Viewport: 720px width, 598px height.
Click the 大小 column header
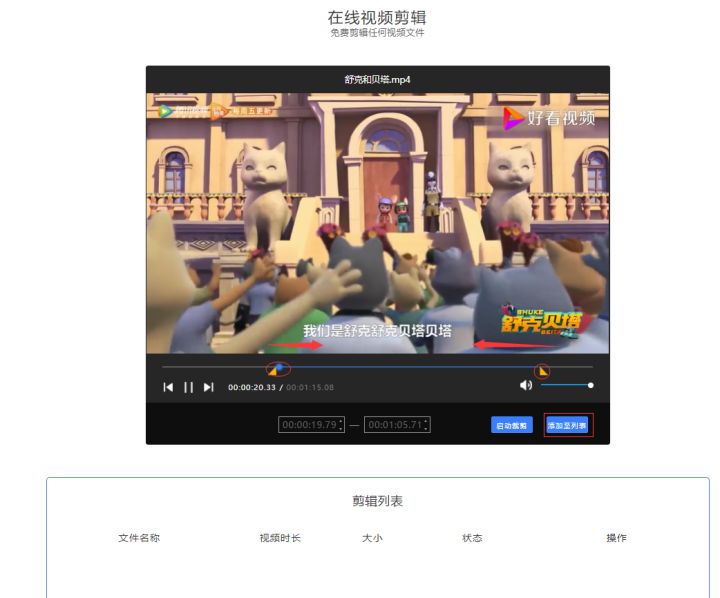pyautogui.click(x=372, y=538)
